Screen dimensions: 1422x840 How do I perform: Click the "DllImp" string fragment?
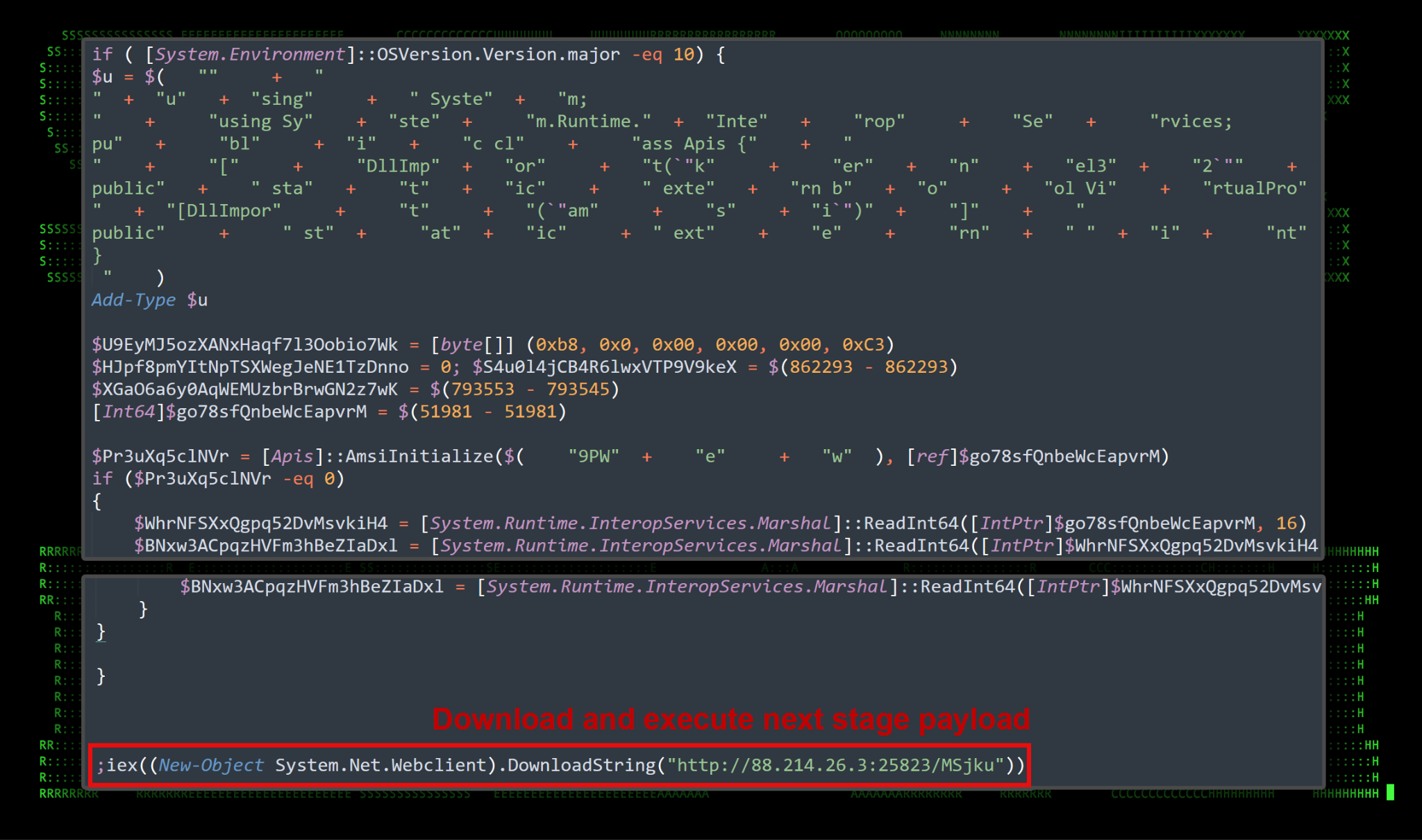point(398,166)
